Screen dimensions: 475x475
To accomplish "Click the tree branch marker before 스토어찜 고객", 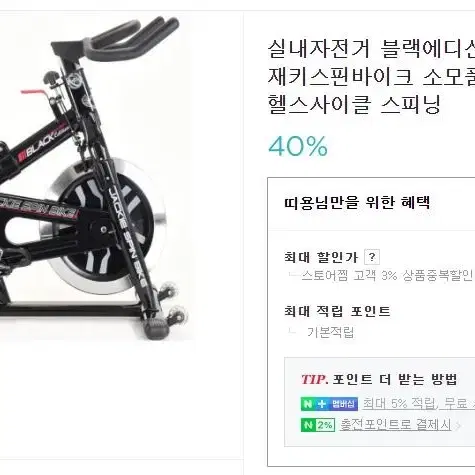I will click(x=294, y=275).
